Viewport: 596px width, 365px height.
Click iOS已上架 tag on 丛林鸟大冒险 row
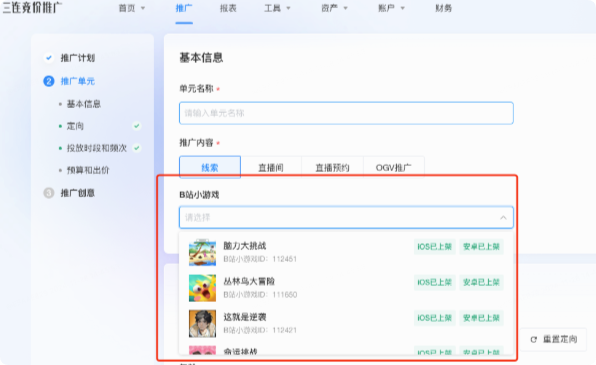[434, 282]
